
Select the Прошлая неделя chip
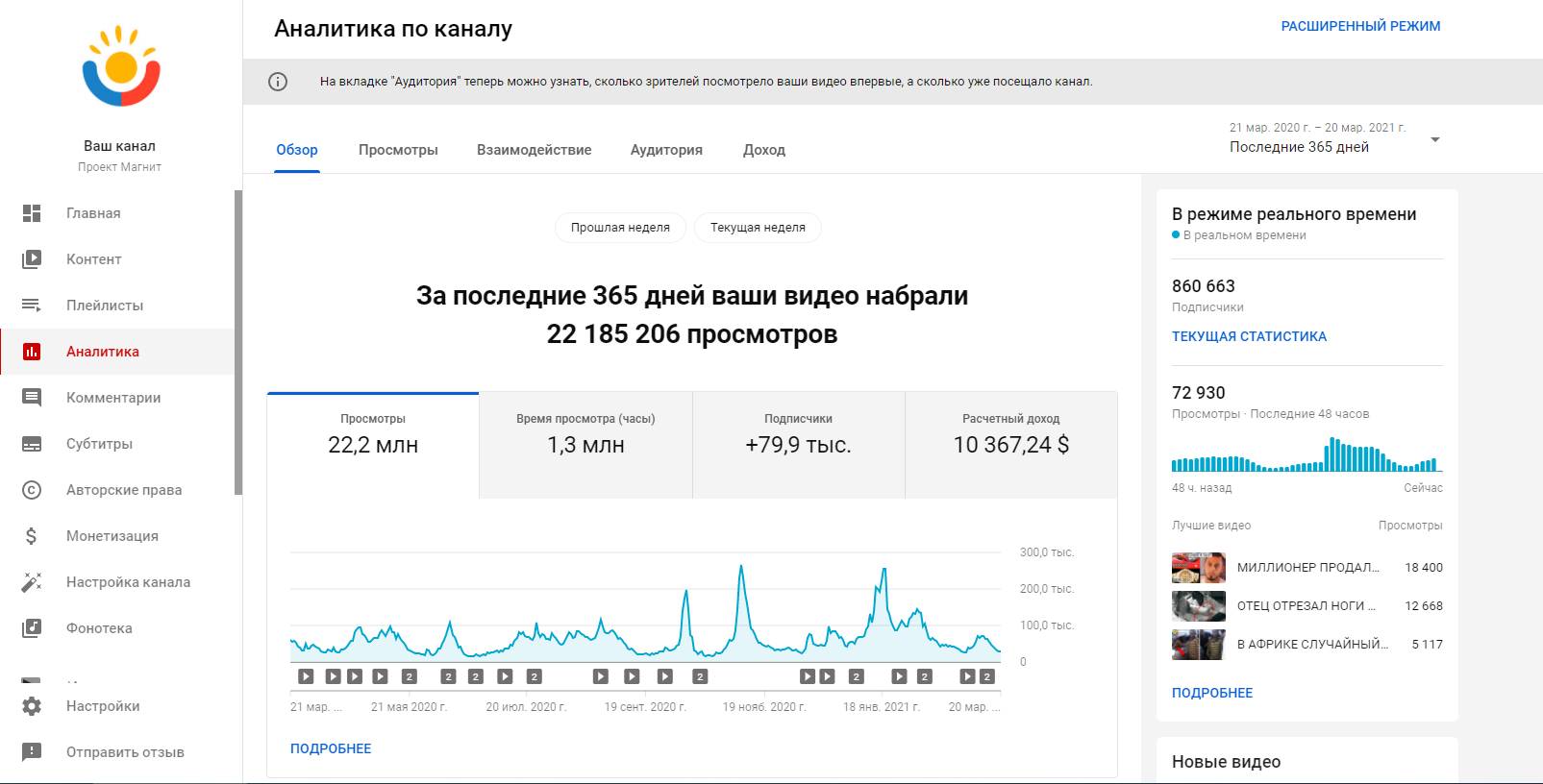click(x=620, y=228)
